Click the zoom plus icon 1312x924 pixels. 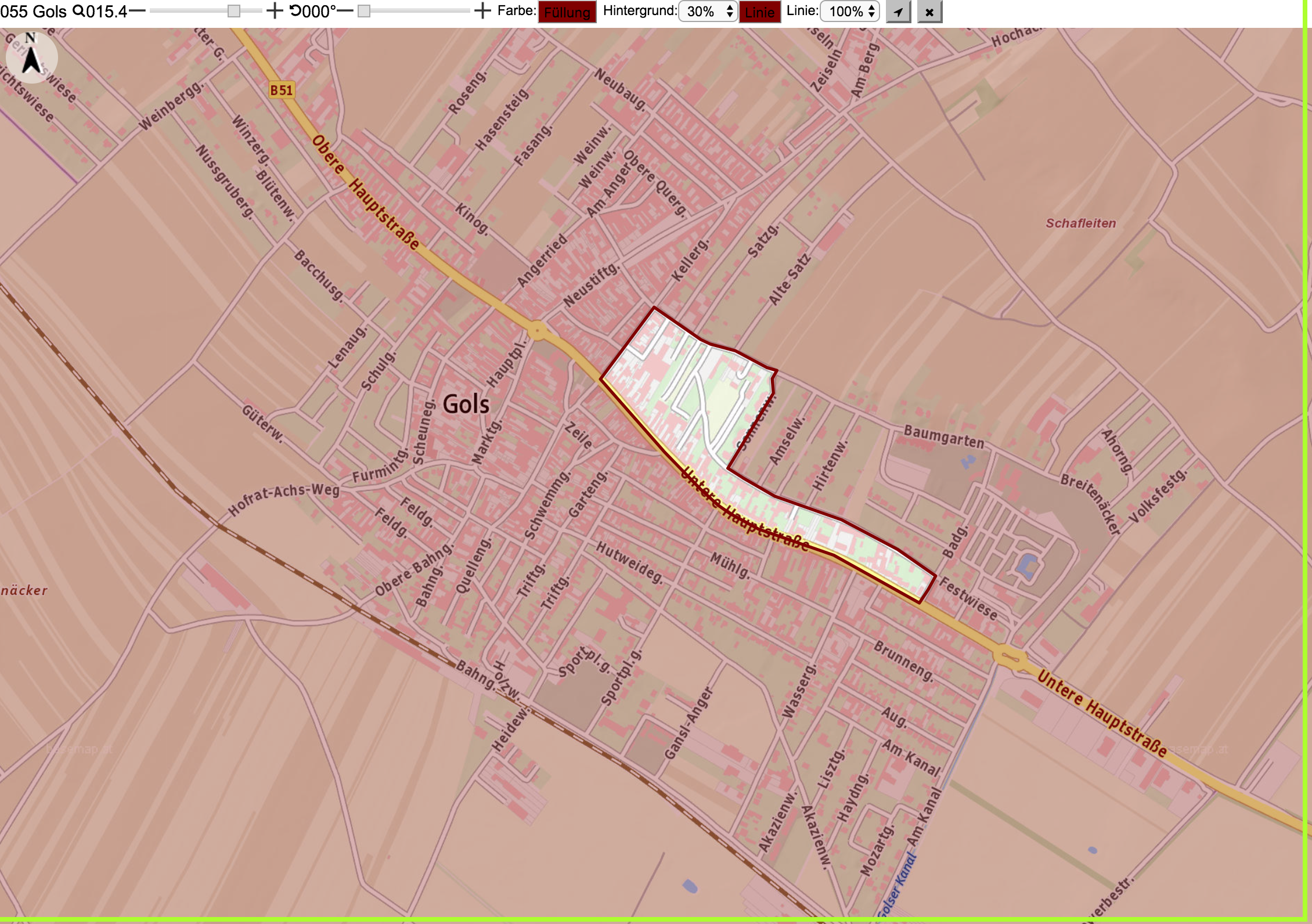point(275,10)
